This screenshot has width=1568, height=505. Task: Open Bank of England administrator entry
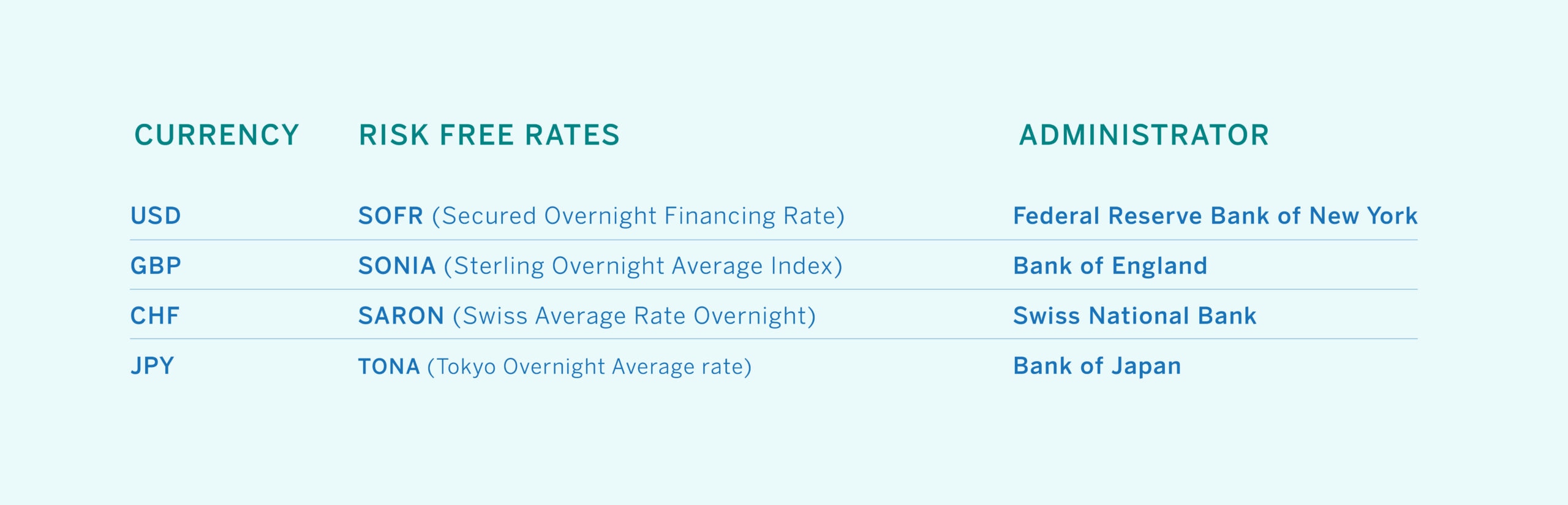(1110, 266)
